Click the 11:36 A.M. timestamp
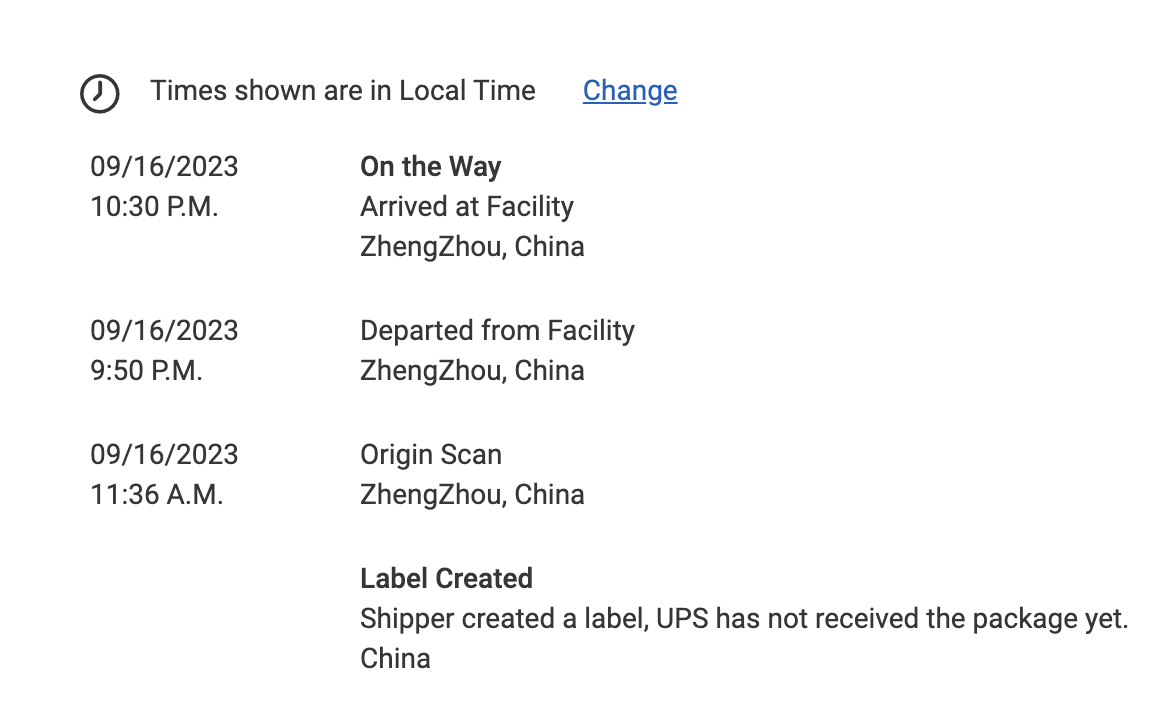The width and height of the screenshot is (1158, 702). click(156, 495)
